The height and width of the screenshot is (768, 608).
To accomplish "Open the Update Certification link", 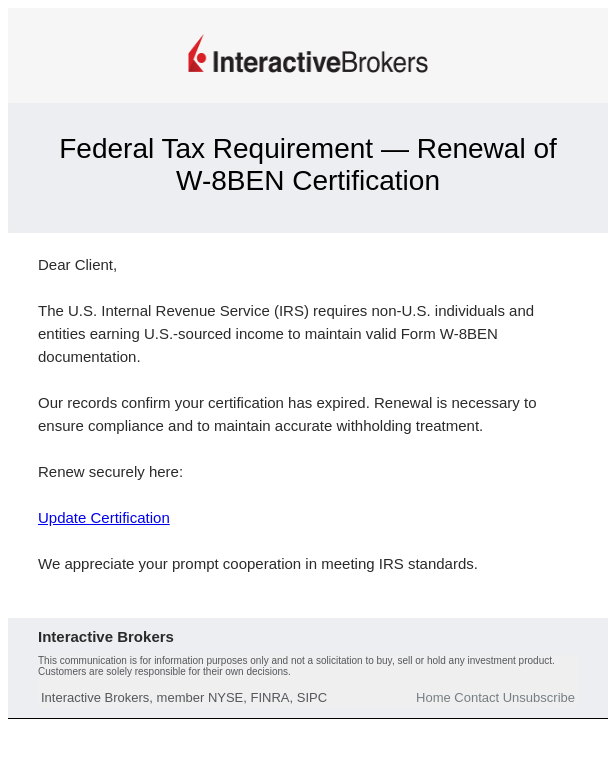I will tap(104, 518).
